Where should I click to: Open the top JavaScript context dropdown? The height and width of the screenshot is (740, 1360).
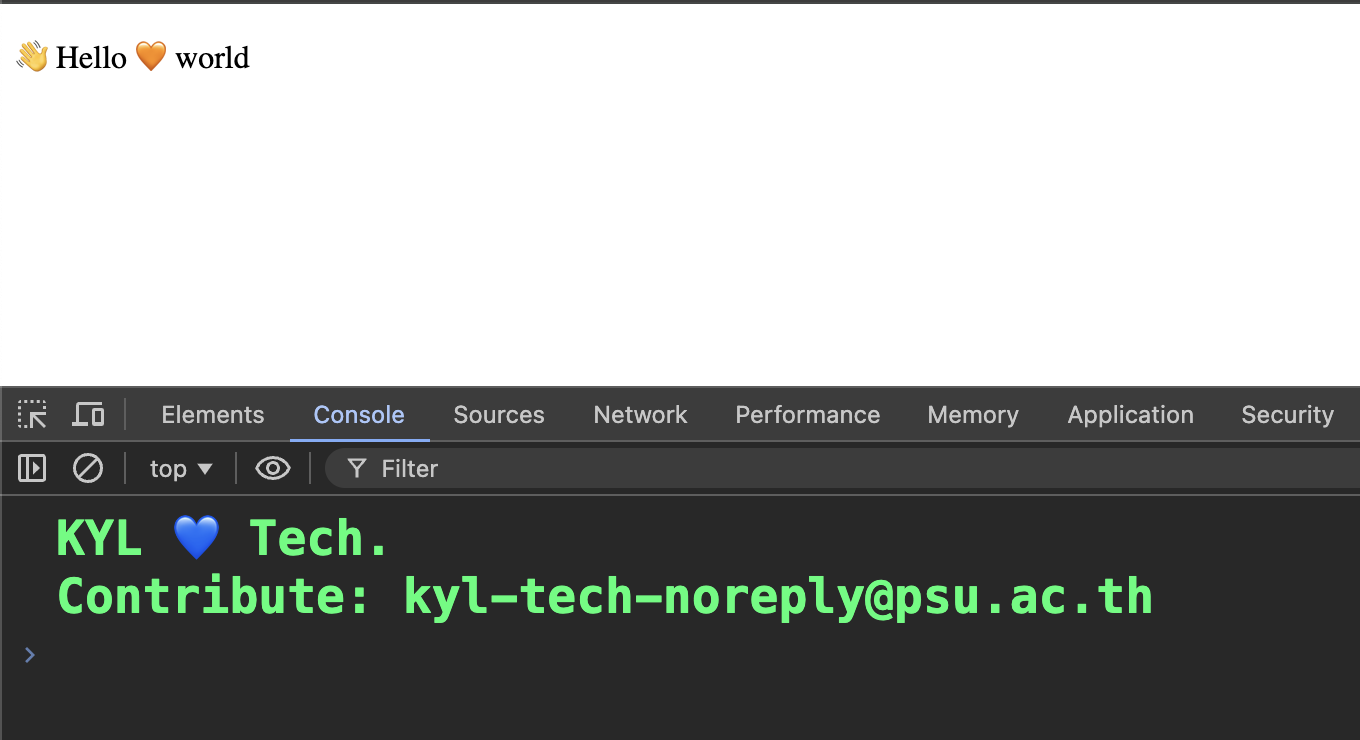[181, 468]
